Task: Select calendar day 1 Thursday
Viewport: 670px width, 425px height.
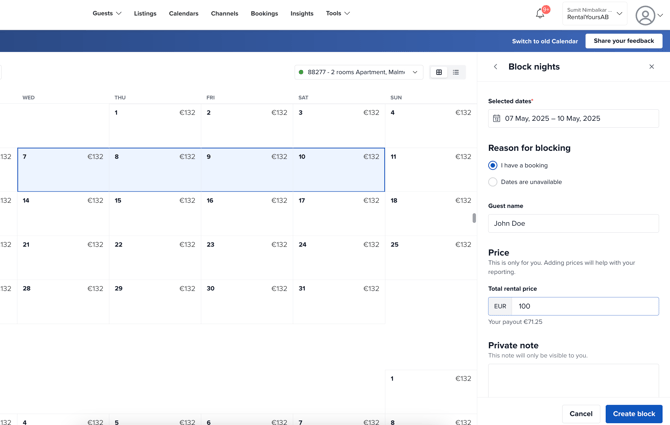Action: (155, 126)
